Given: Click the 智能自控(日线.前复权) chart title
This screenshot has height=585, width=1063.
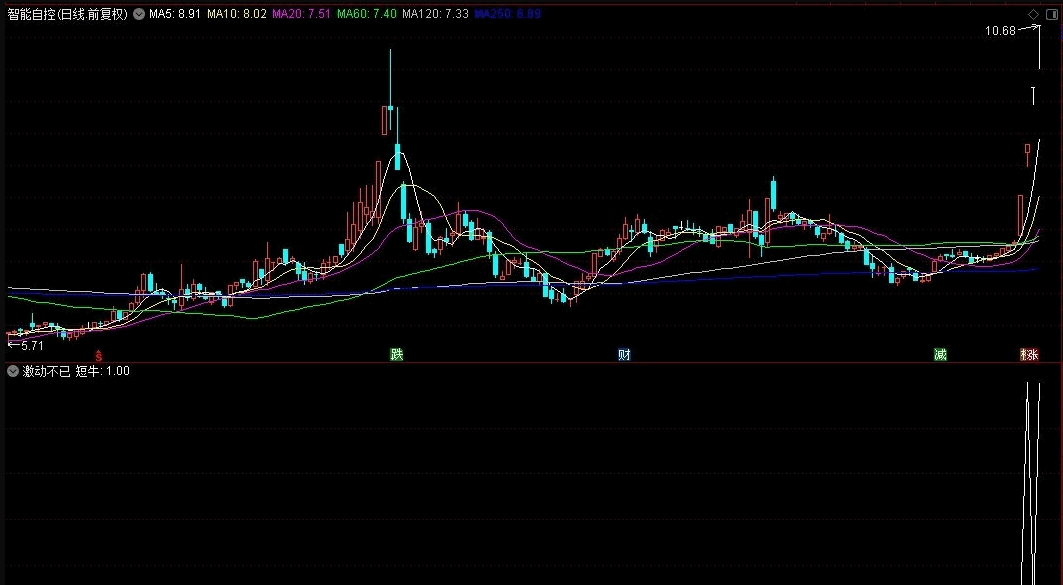Looking at the screenshot, I should pos(68,14).
